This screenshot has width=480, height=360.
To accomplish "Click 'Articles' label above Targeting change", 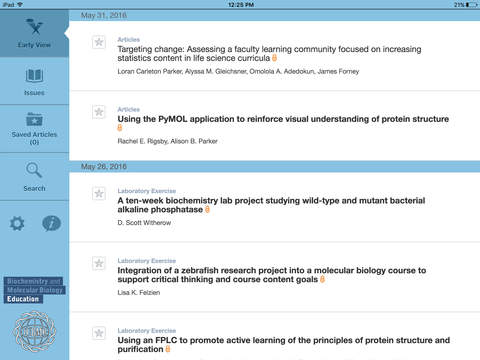I will click(x=128, y=40).
